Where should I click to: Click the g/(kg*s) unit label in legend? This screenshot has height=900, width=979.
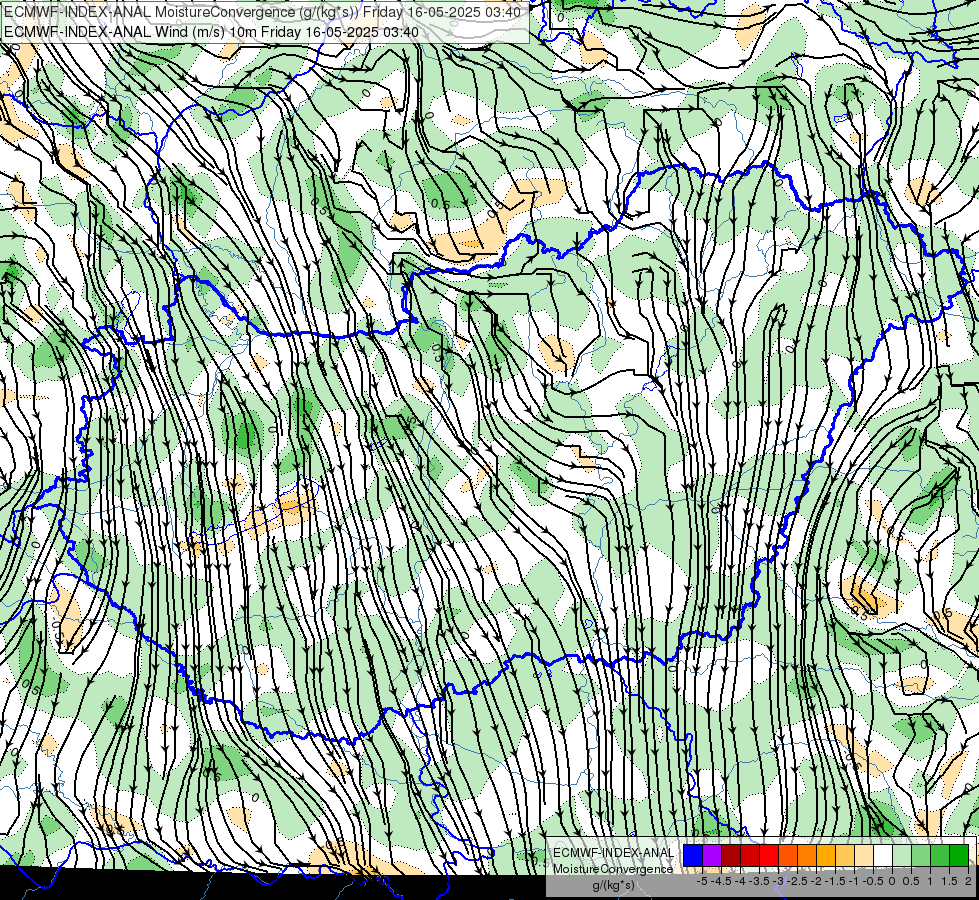613,885
